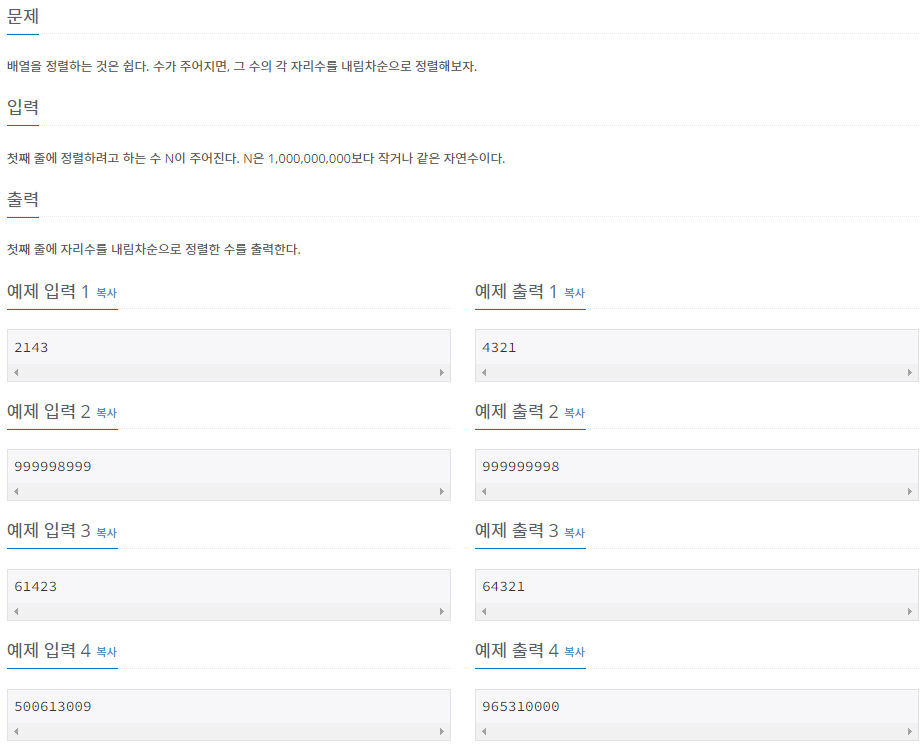Image resolution: width=922 pixels, height=750 pixels.
Task: Click the 출력 section heading
Action: (23, 198)
